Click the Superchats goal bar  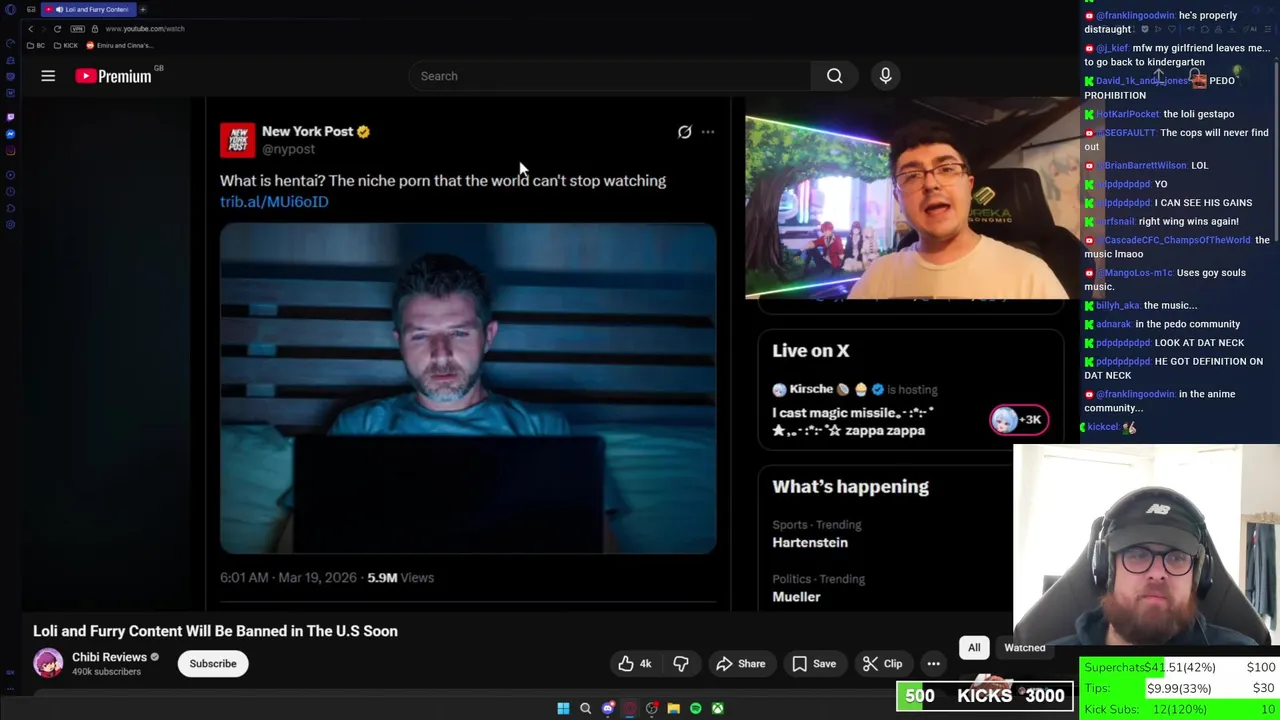(x=1178, y=667)
